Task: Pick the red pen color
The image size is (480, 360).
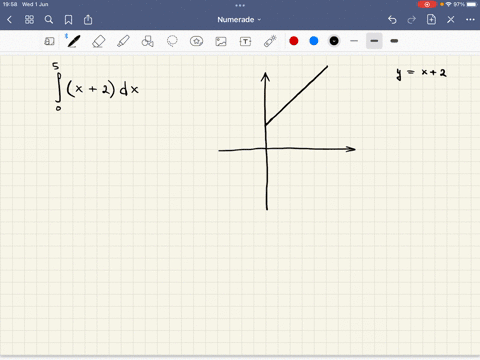Action: (294, 41)
